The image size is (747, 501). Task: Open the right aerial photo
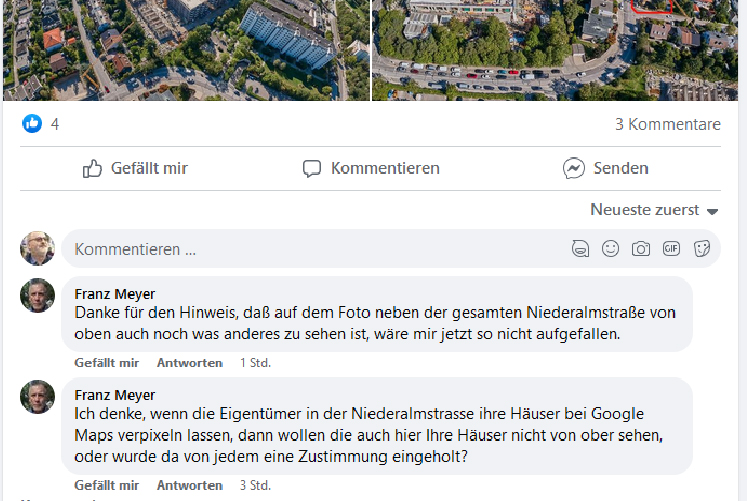[558, 50]
